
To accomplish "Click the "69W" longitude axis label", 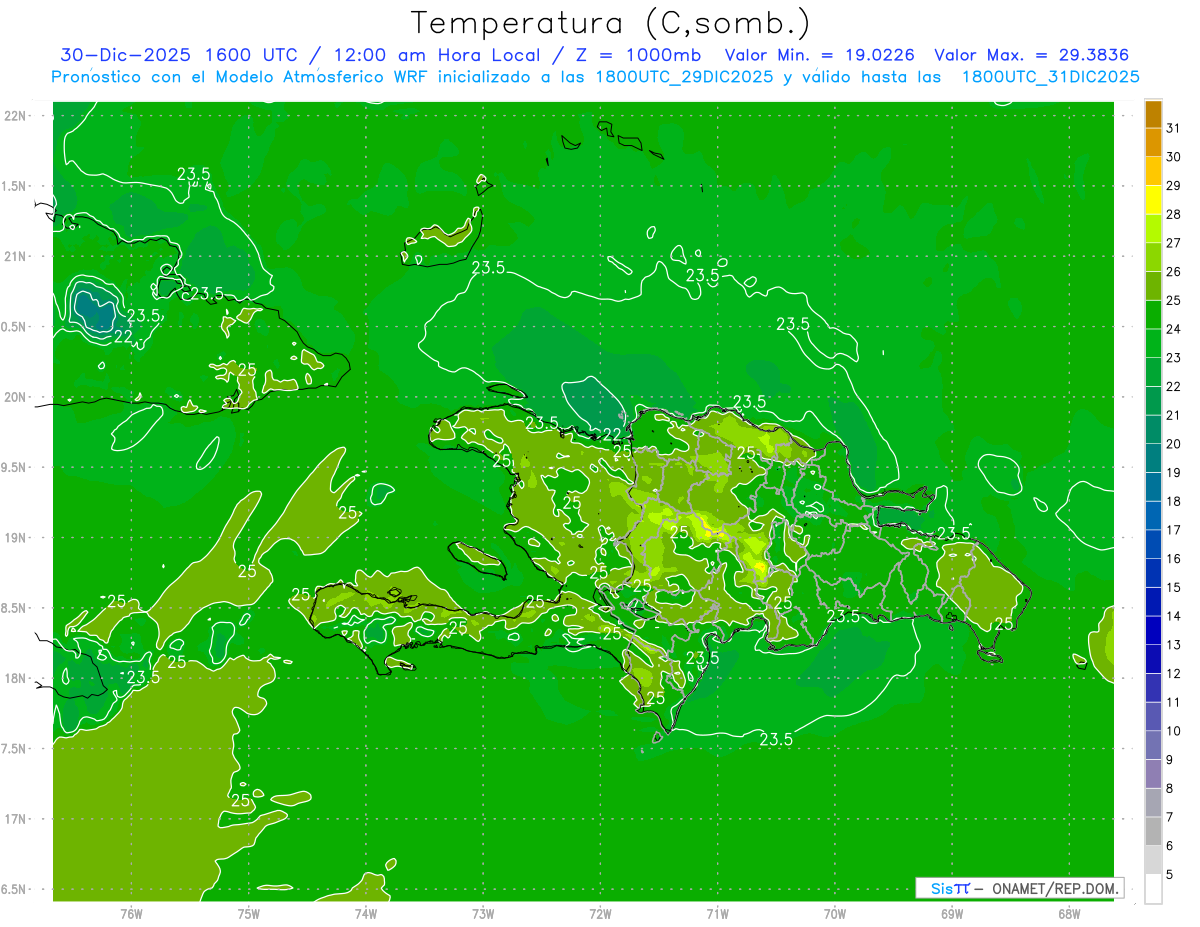I will [x=951, y=914].
